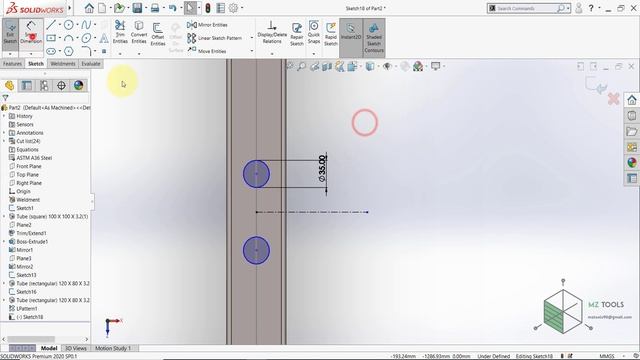The image size is (640, 360).
Task: Click the Convert Entities tool
Action: click(x=139, y=32)
